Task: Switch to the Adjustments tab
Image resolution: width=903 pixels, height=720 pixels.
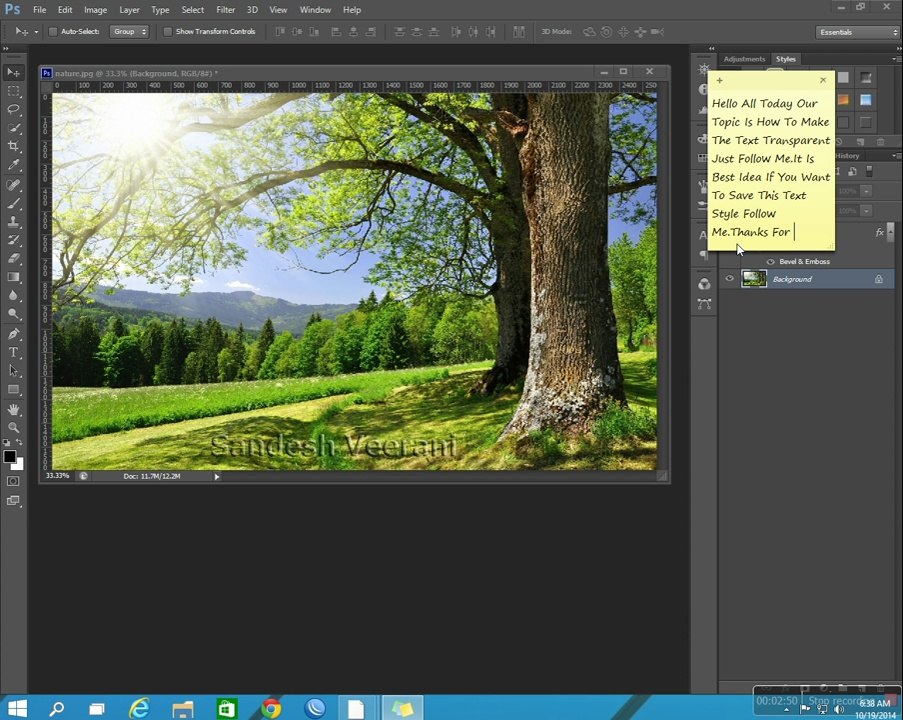Action: 744,59
